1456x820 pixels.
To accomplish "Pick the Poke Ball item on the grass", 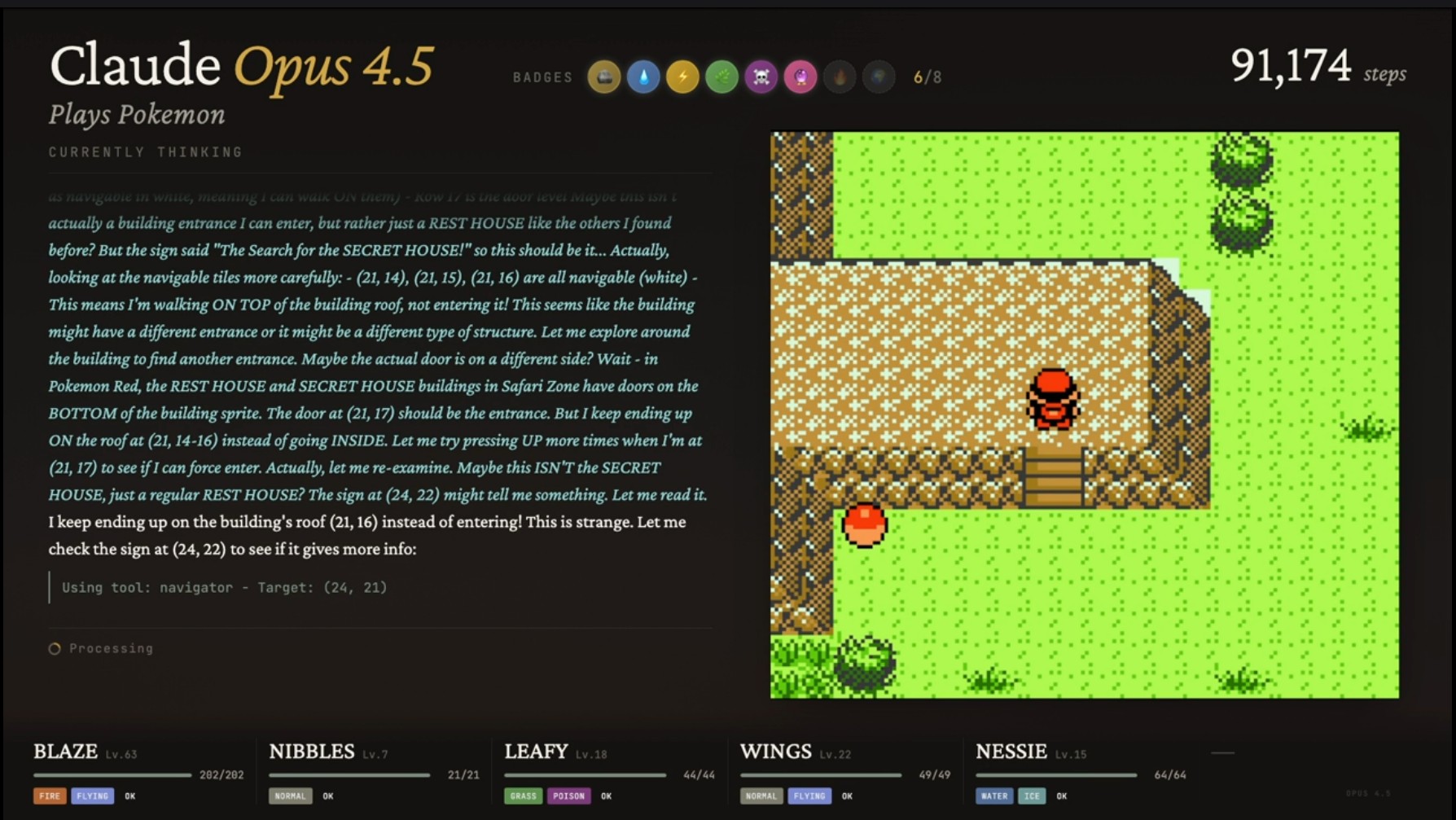I will [x=864, y=524].
